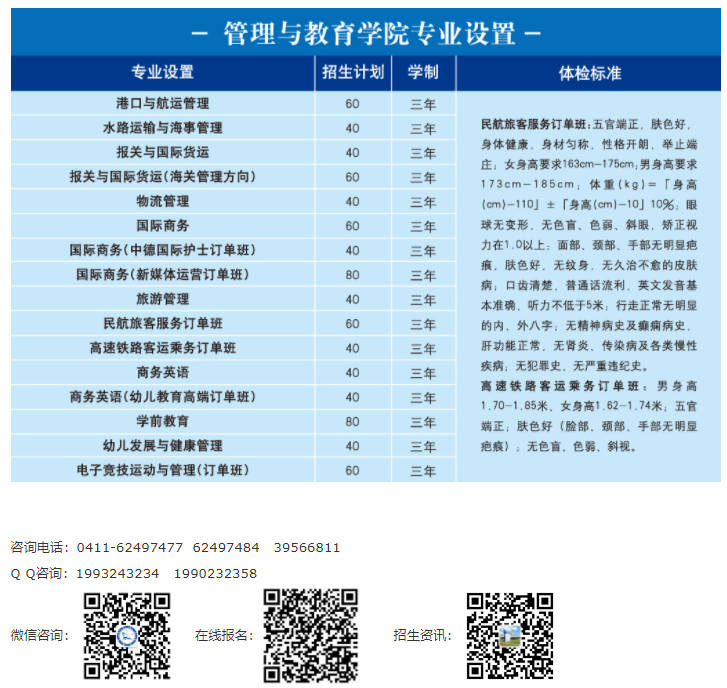Select the 电子竞技运动与管理(订单班) major
This screenshot has width=727, height=688.
(x=163, y=470)
